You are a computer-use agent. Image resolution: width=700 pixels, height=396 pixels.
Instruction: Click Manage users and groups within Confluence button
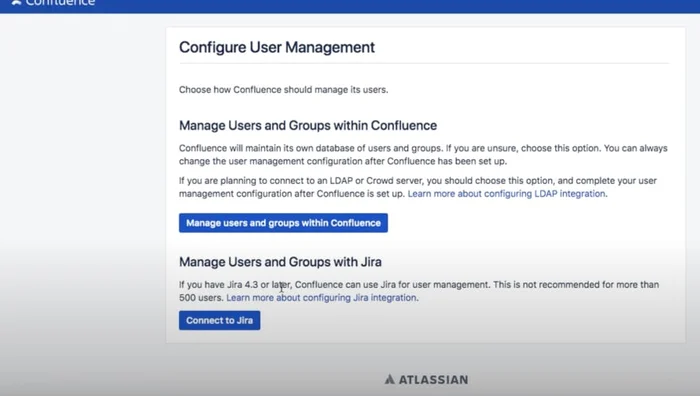(283, 223)
